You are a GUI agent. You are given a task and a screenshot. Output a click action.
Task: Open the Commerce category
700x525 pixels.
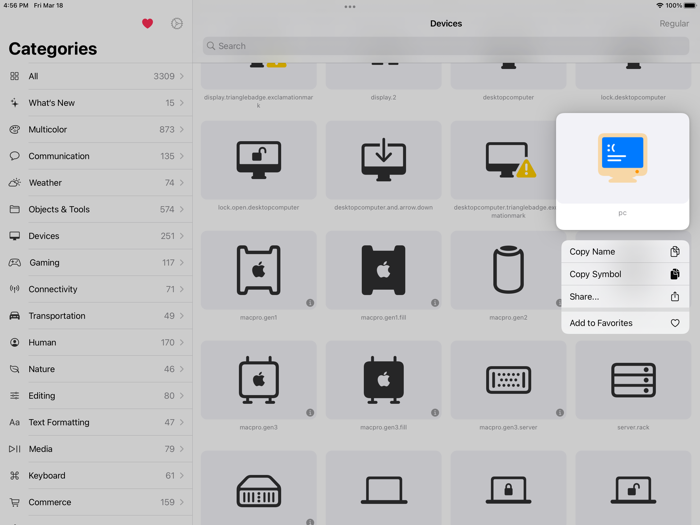click(x=96, y=502)
